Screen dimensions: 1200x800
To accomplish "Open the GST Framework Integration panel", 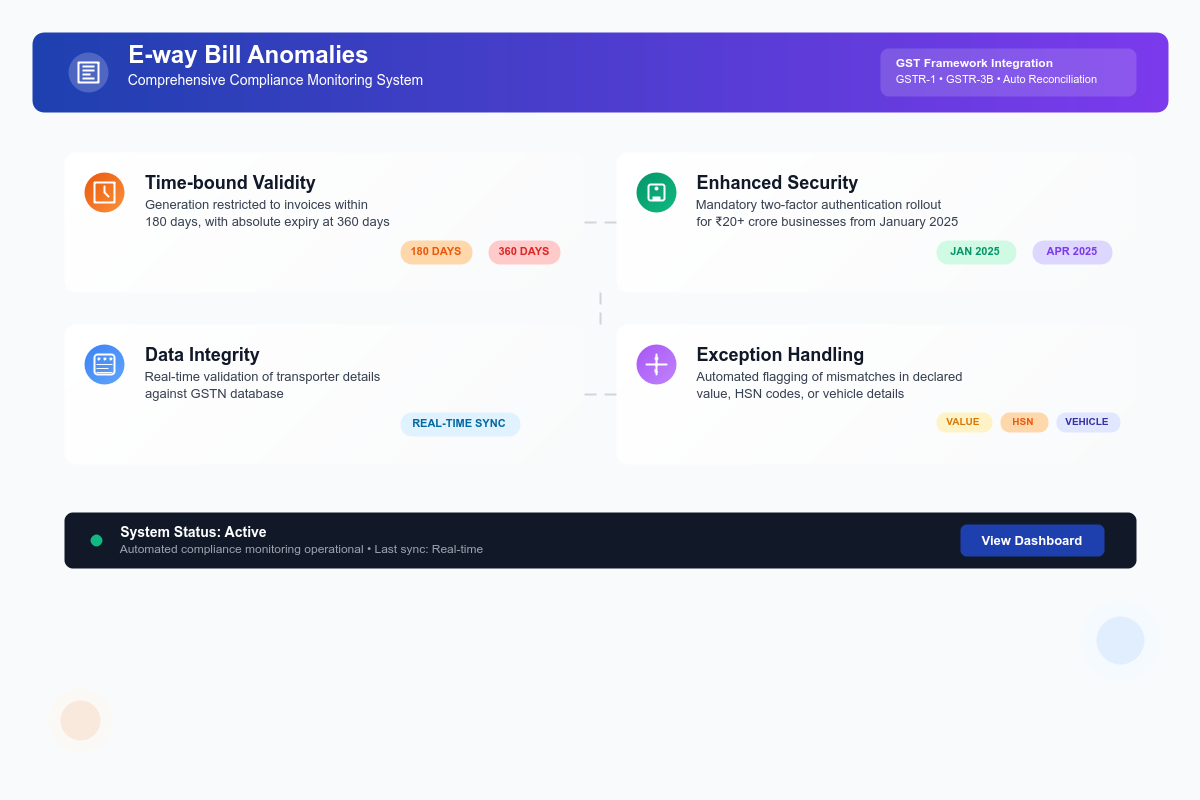I will [1008, 72].
